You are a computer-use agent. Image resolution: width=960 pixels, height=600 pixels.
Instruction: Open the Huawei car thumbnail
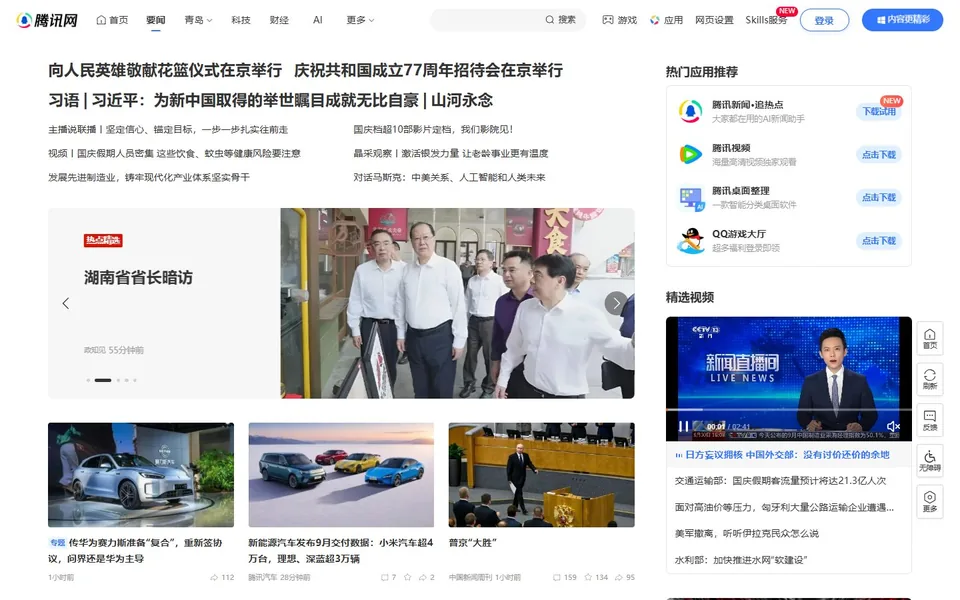[141, 474]
